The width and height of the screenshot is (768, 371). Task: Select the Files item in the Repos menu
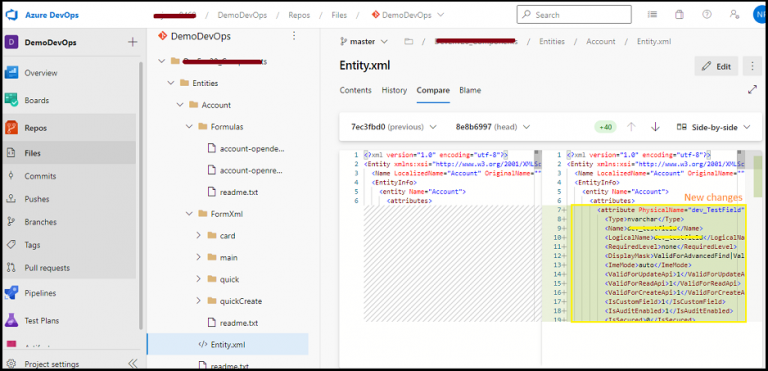pos(70,153)
